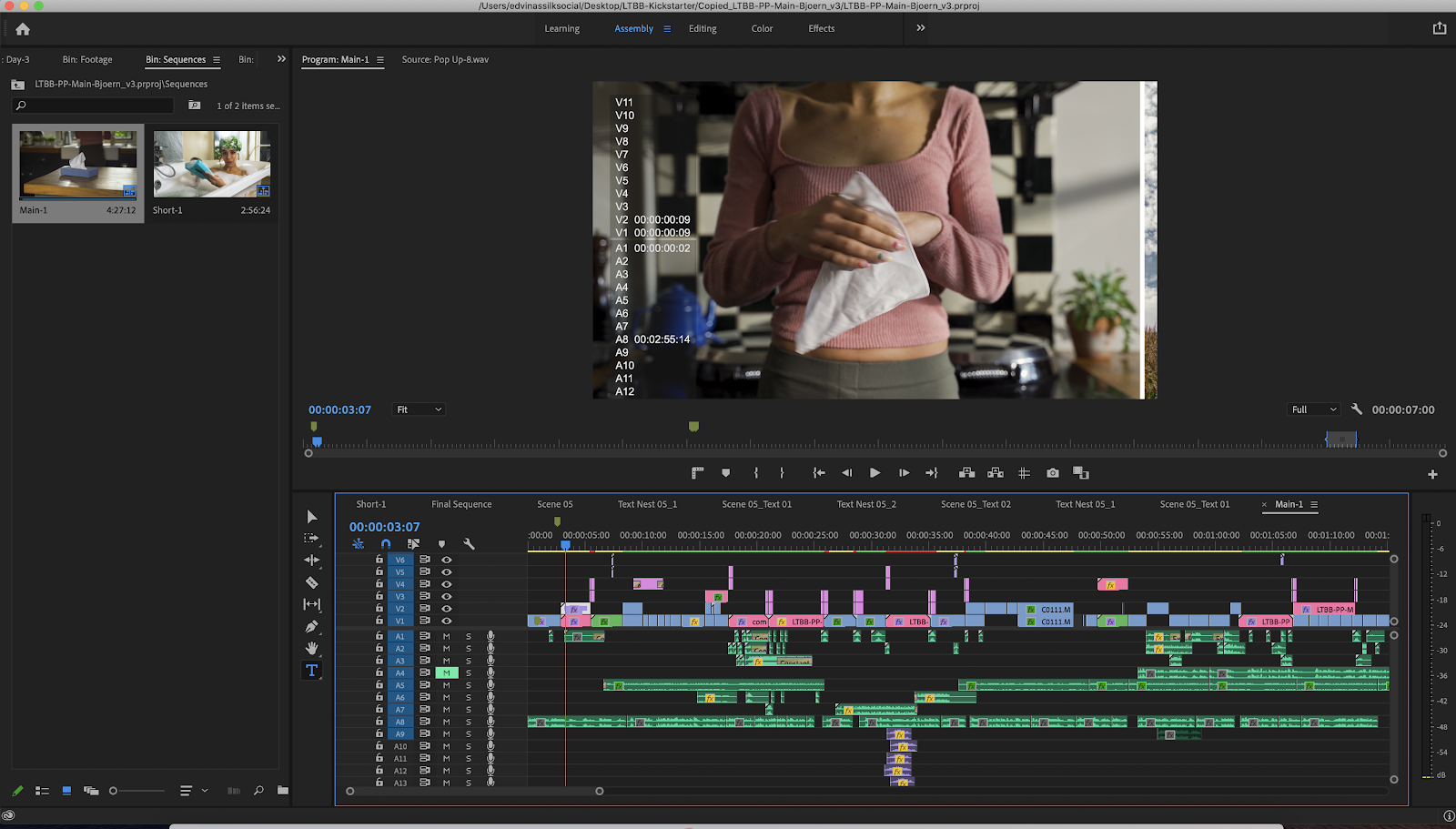The width and height of the screenshot is (1456, 829).
Task: Toggle insert sequences as nests option
Action: click(x=358, y=544)
